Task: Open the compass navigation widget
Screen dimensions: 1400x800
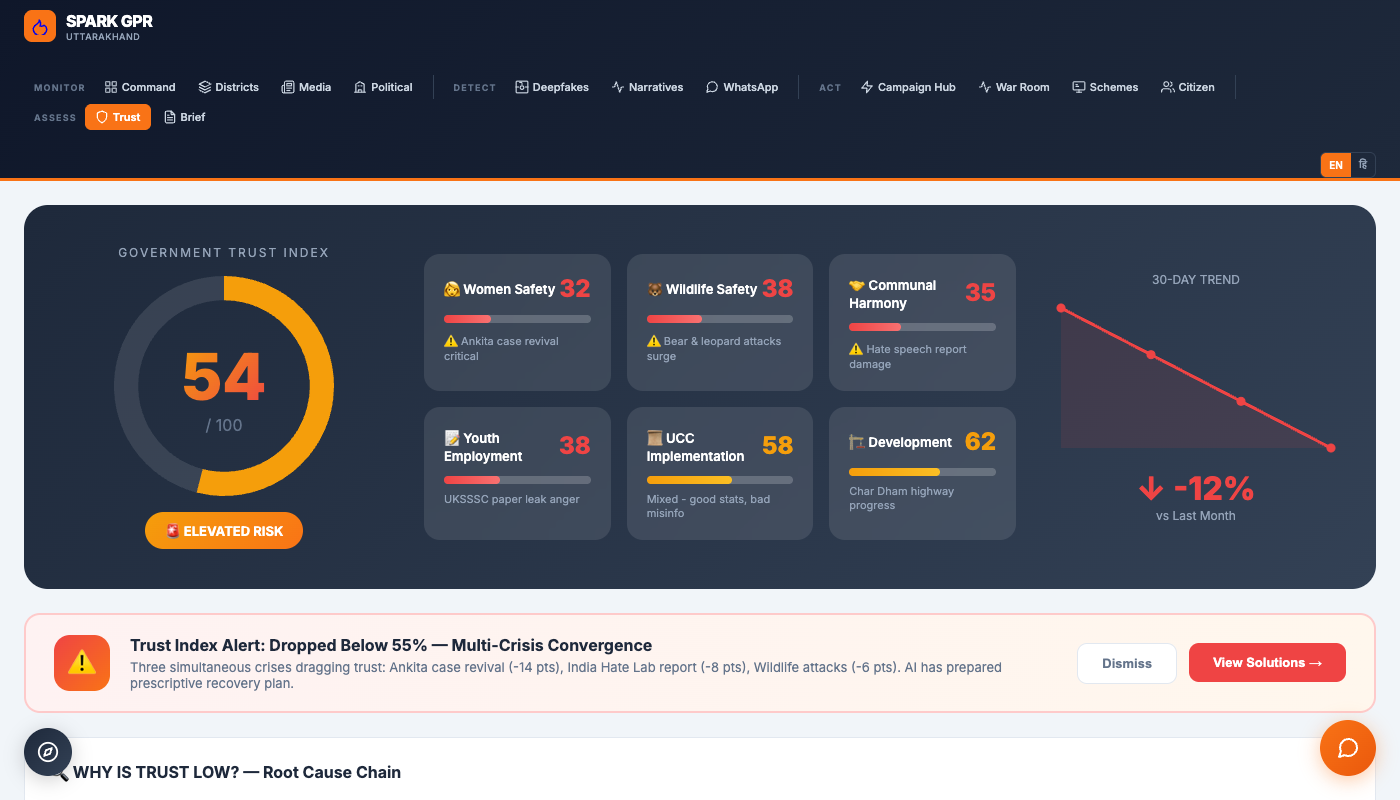Action: [x=47, y=752]
